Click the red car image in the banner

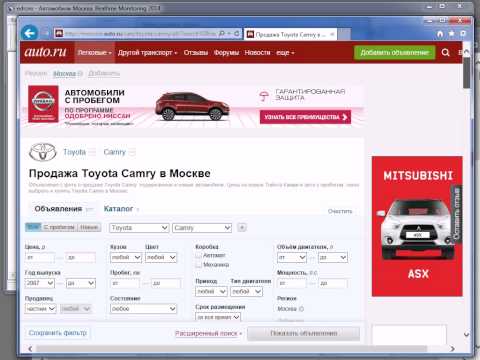192,106
